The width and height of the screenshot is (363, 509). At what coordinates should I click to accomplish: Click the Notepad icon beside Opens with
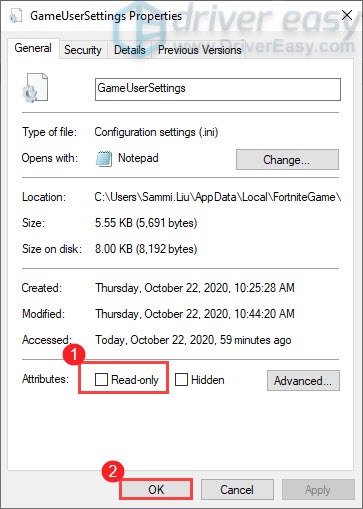coord(104,159)
